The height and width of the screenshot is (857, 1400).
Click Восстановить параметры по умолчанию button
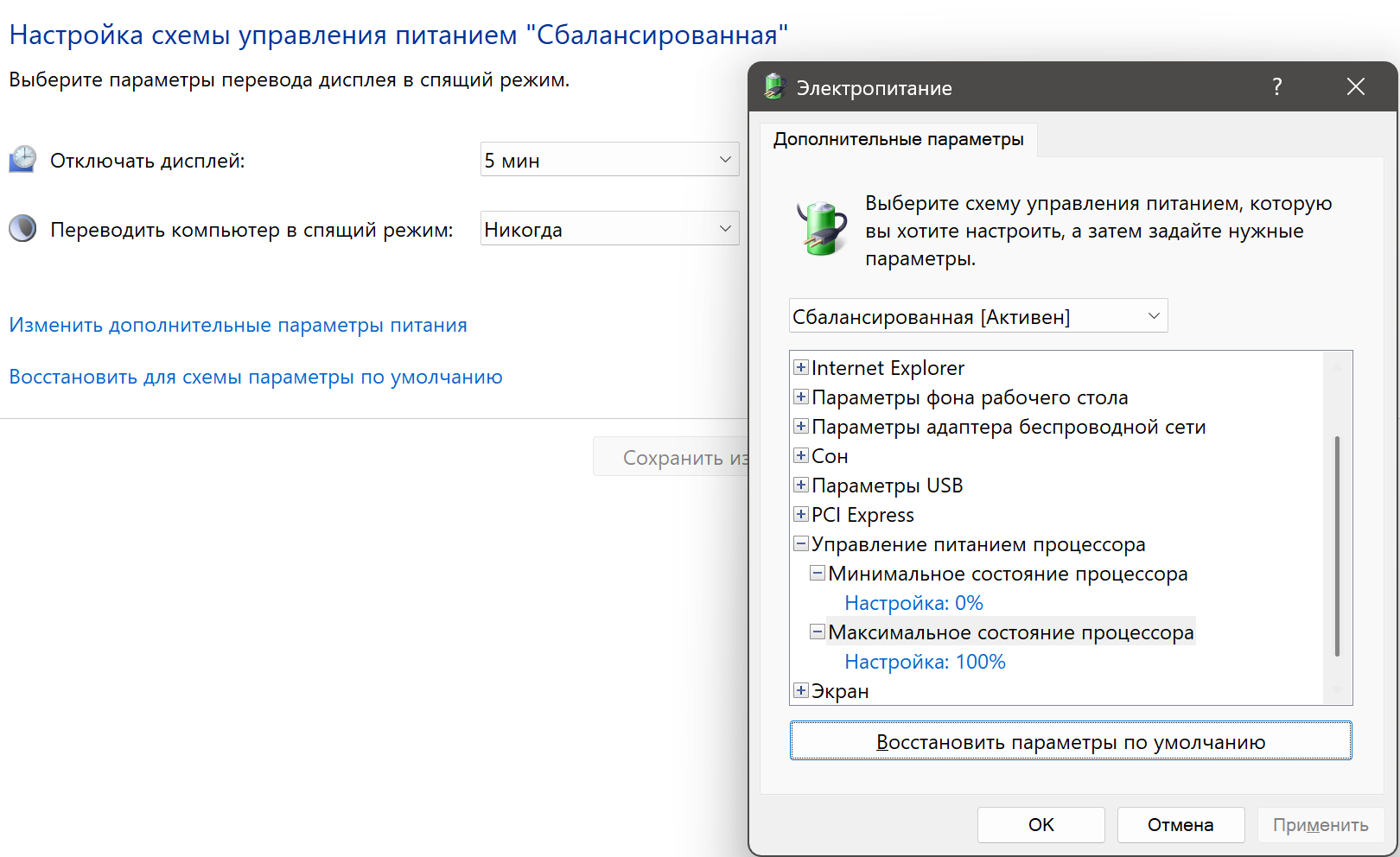pos(1070,742)
